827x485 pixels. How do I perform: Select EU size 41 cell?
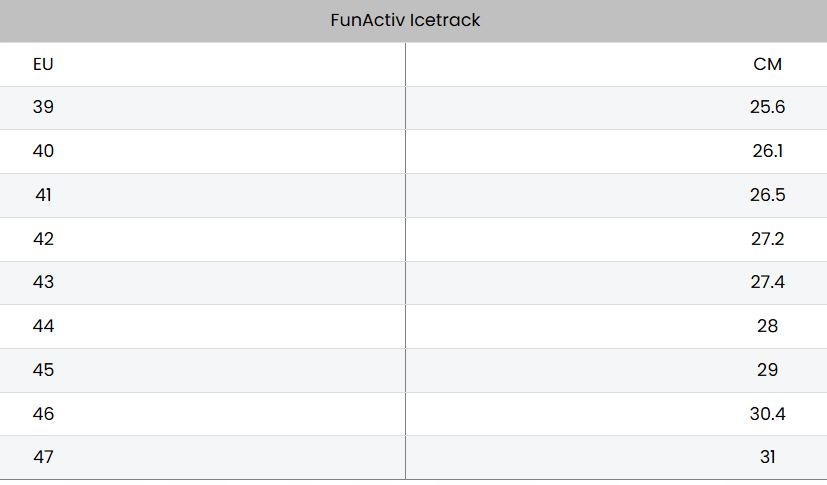(x=43, y=195)
